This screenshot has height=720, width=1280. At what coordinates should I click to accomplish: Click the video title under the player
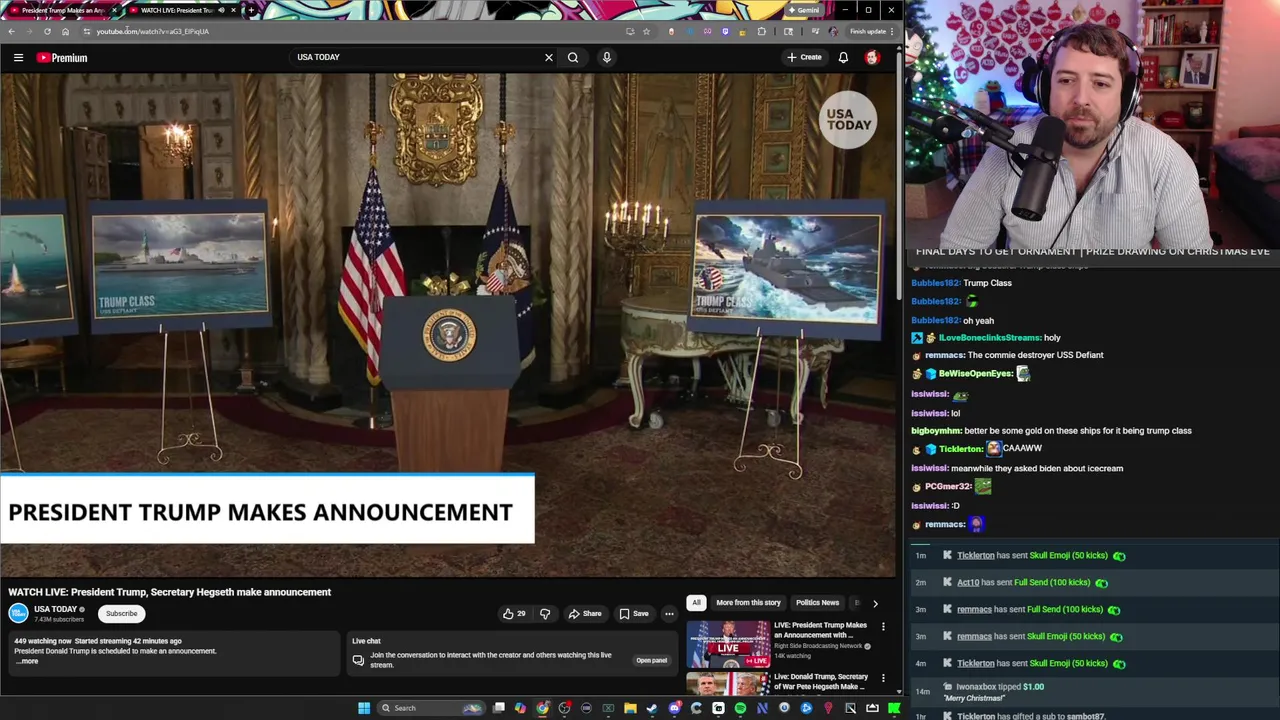170,592
